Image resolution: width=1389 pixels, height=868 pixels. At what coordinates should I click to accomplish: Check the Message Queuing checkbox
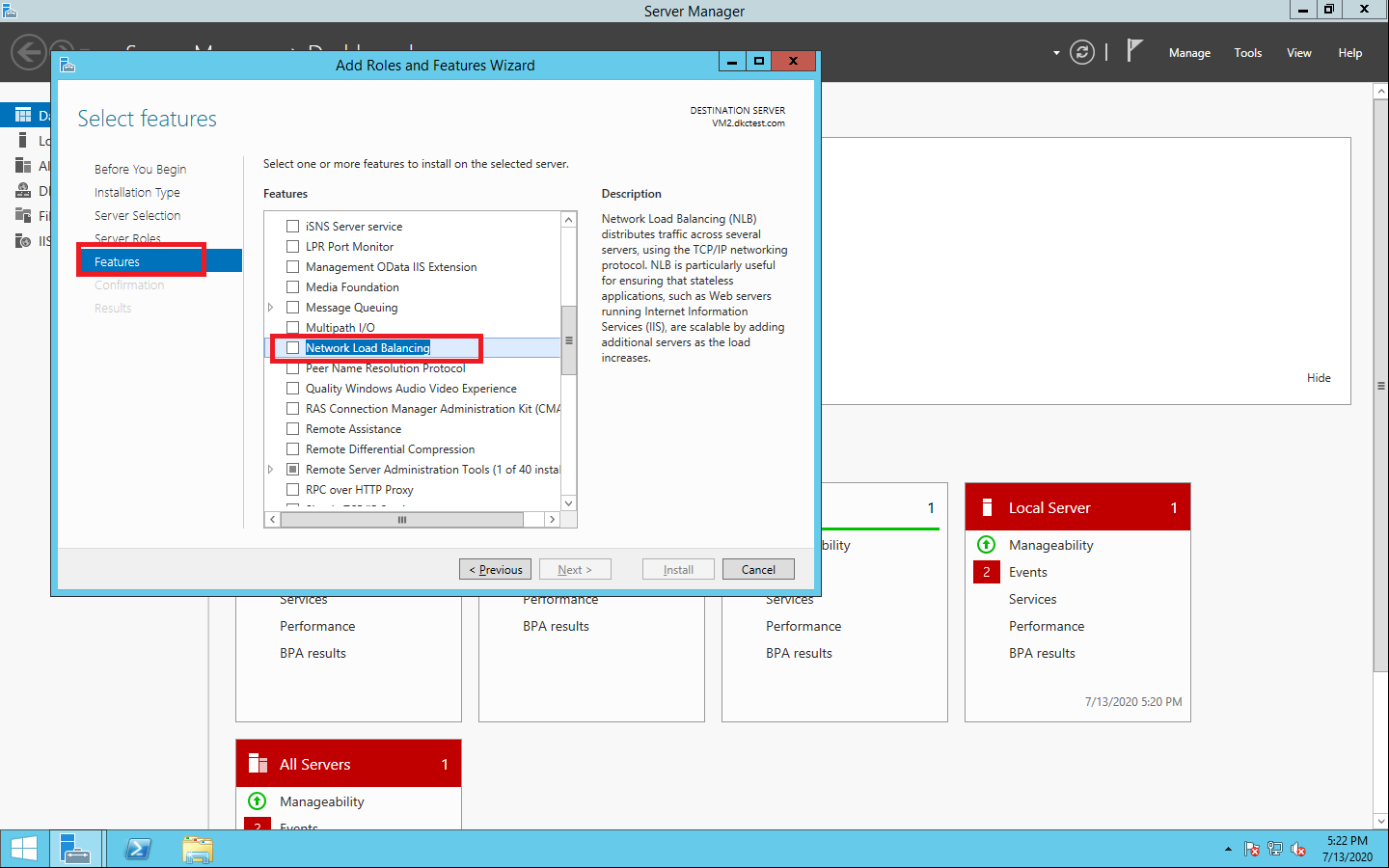(x=292, y=307)
